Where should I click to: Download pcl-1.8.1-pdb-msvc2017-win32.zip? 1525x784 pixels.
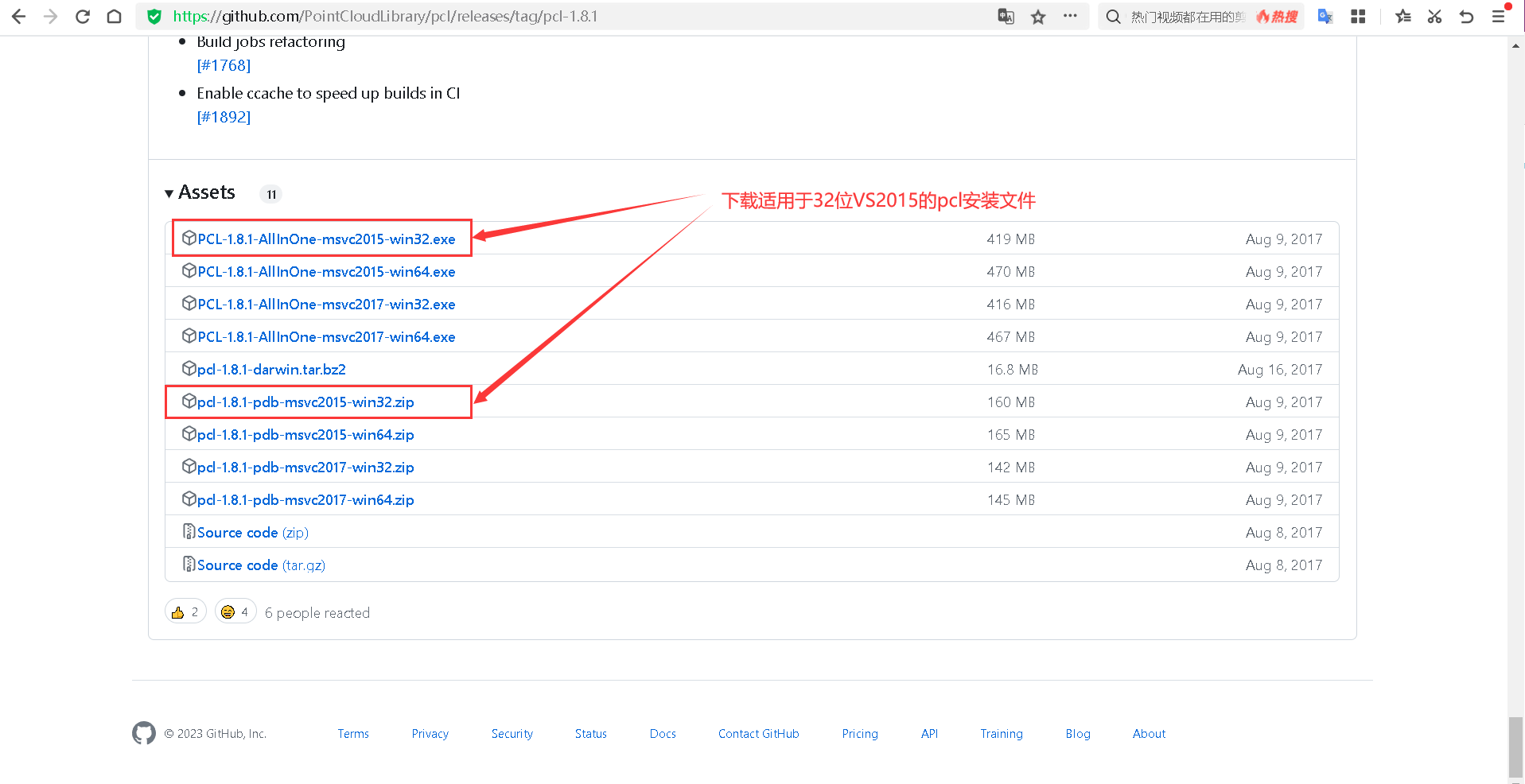305,468
